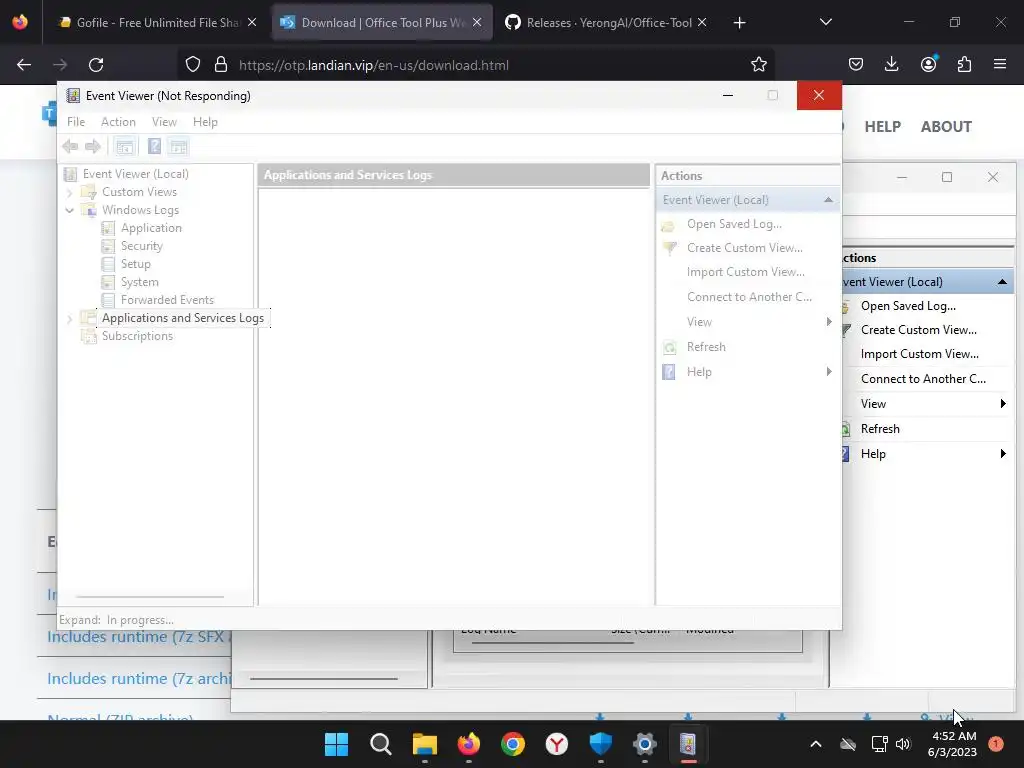
Task: Open Firefox account icon
Action: (928, 64)
